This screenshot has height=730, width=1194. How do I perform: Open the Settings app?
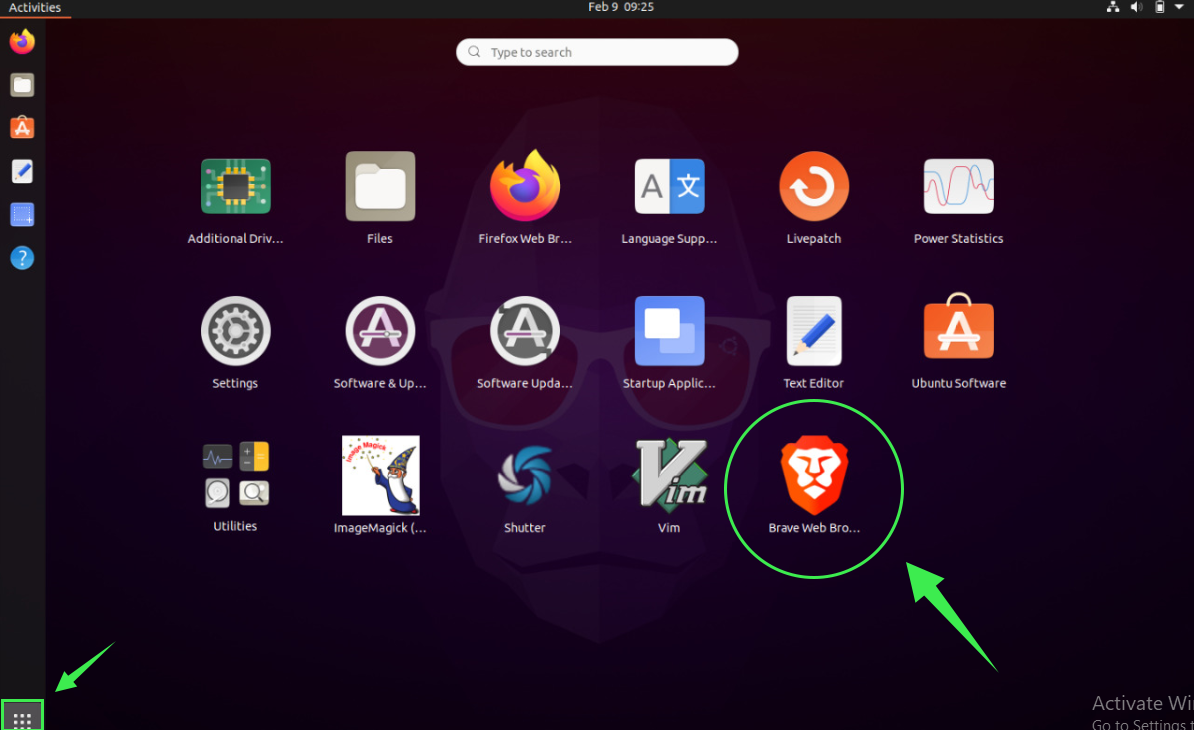click(235, 331)
